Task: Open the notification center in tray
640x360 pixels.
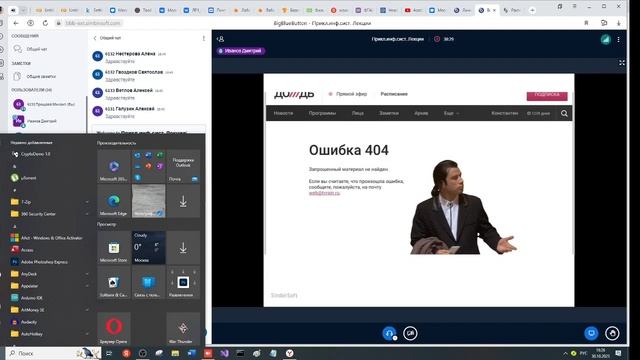Action: 618,353
